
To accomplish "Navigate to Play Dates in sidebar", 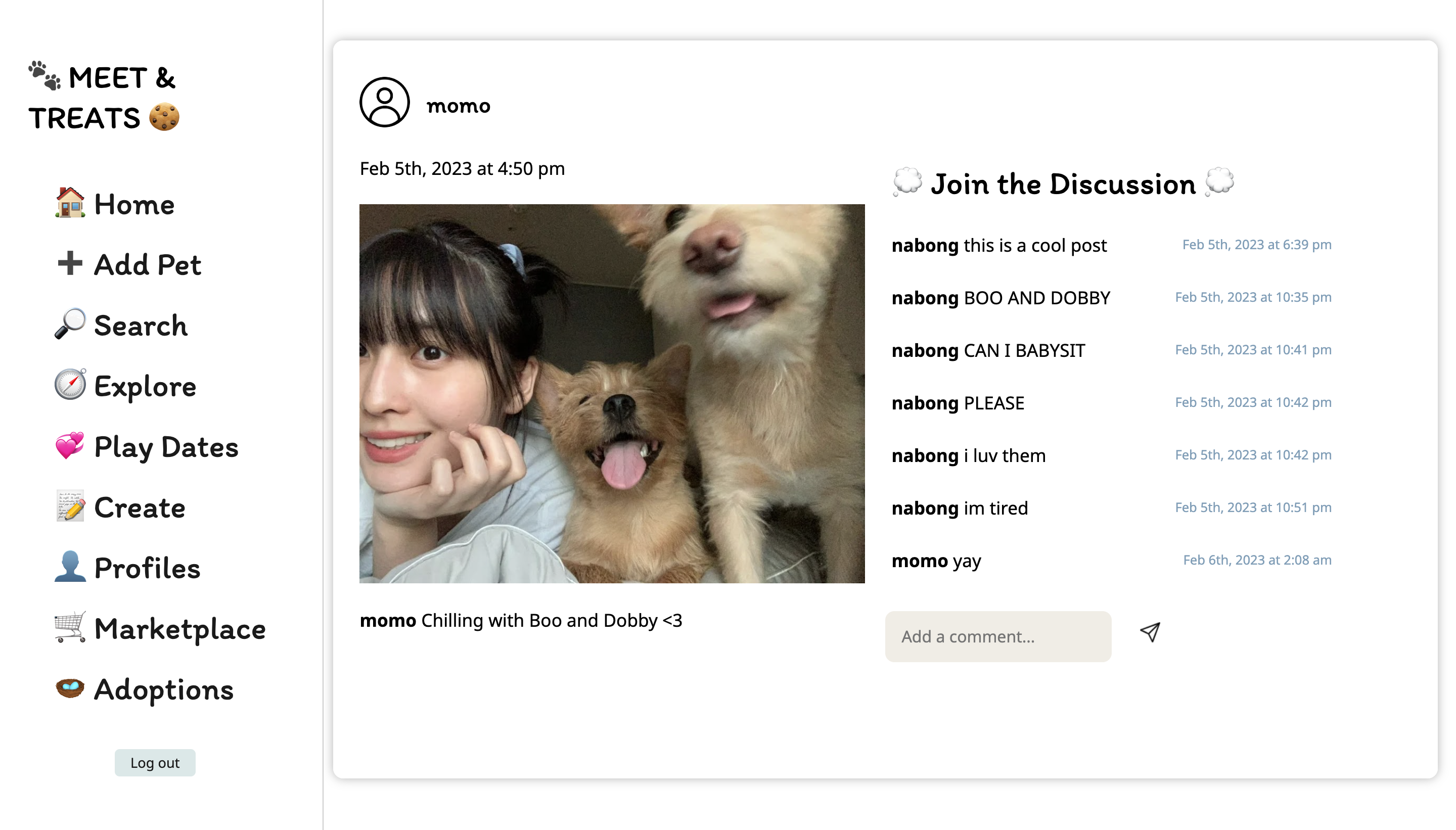I will pos(166,447).
